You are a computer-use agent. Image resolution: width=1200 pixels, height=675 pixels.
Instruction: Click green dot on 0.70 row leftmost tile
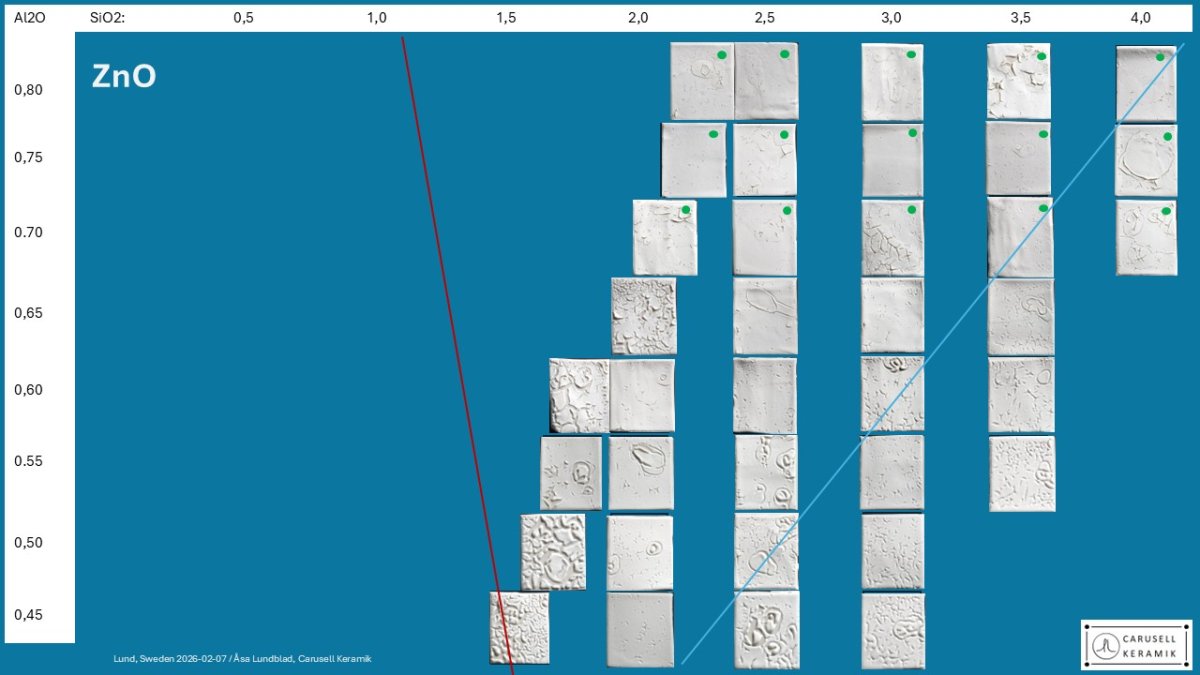click(685, 210)
